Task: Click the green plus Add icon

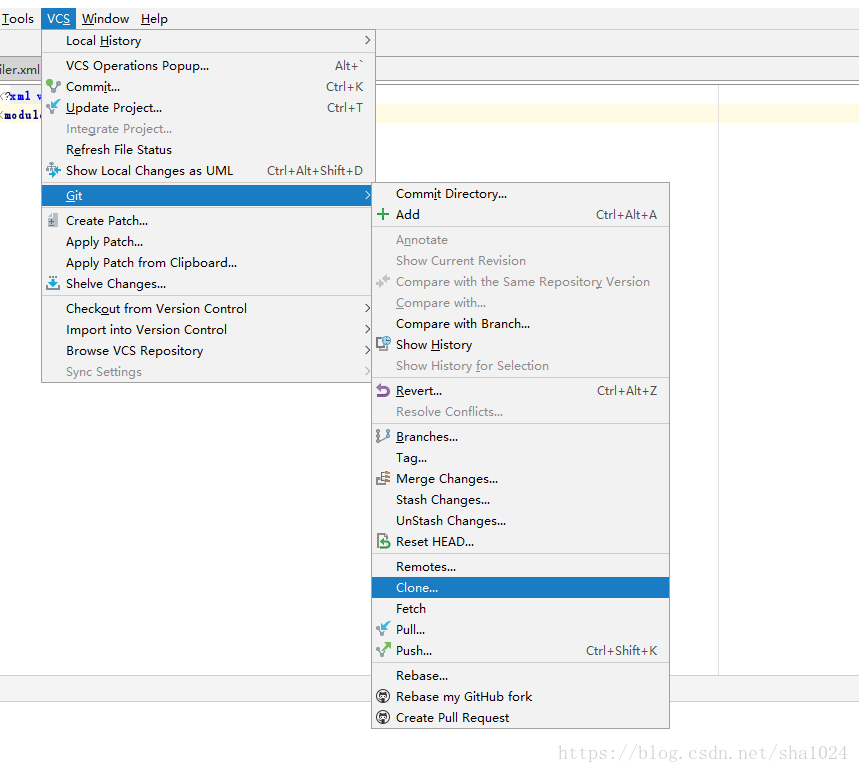Action: (x=383, y=214)
